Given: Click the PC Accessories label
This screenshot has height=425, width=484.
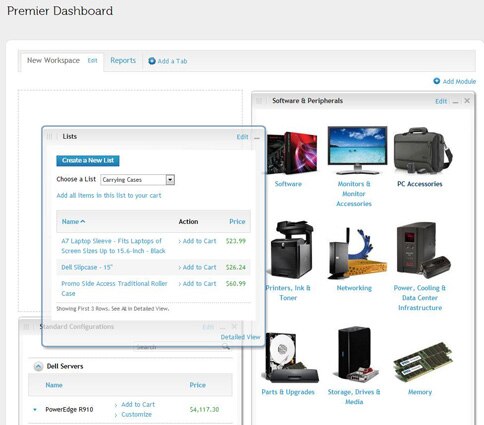Looking at the screenshot, I should (x=420, y=184).
